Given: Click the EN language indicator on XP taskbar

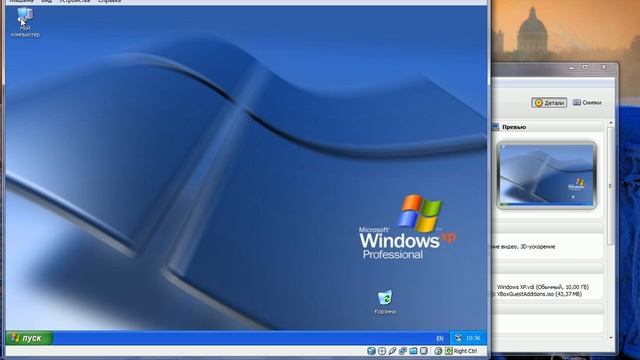Looking at the screenshot, I should click(440, 338).
